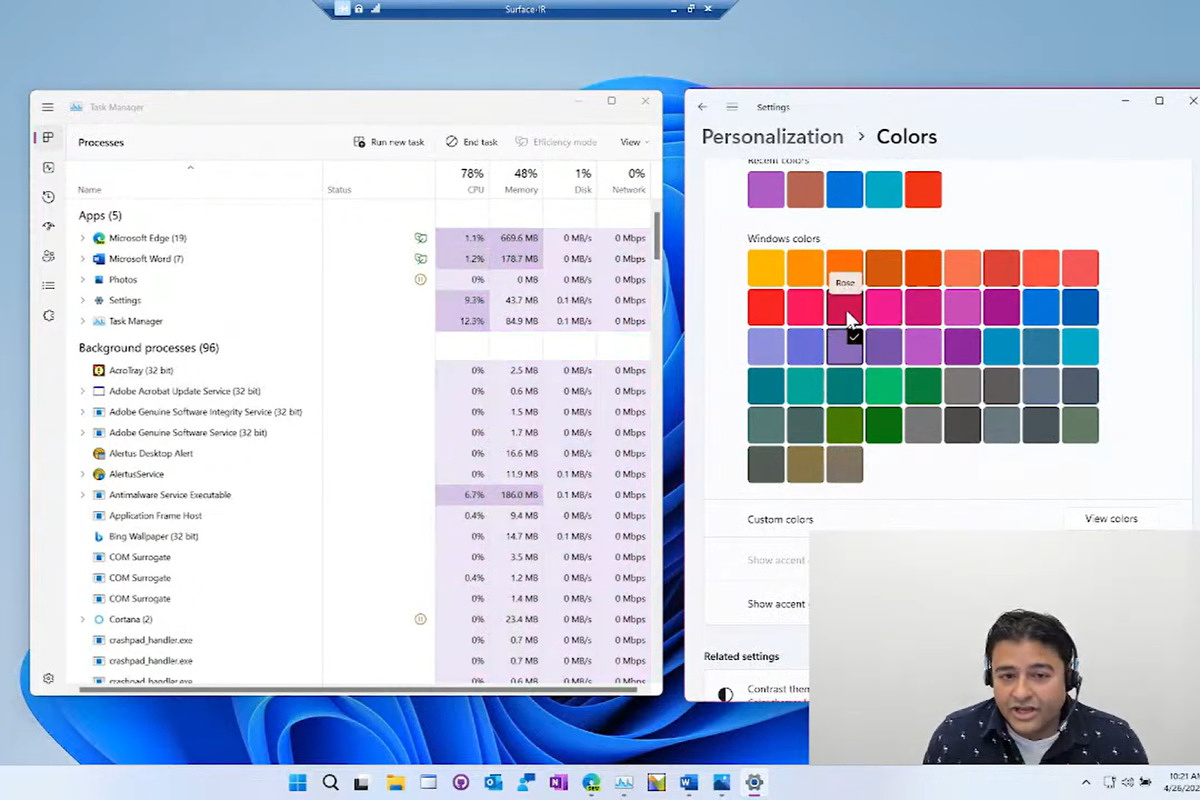Select the check-marked purple Windows color swatch
1200x800 pixels.
(844, 347)
